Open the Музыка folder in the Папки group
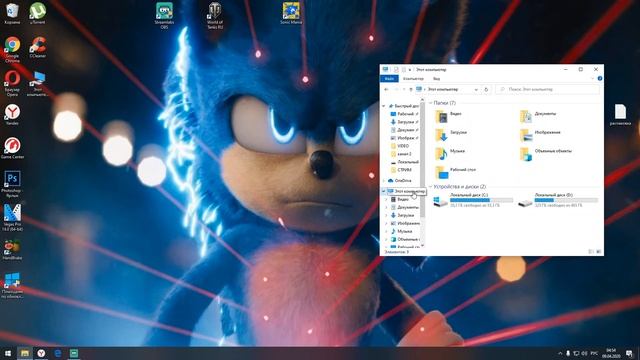Viewport: 640px width, 360px height. [450, 153]
